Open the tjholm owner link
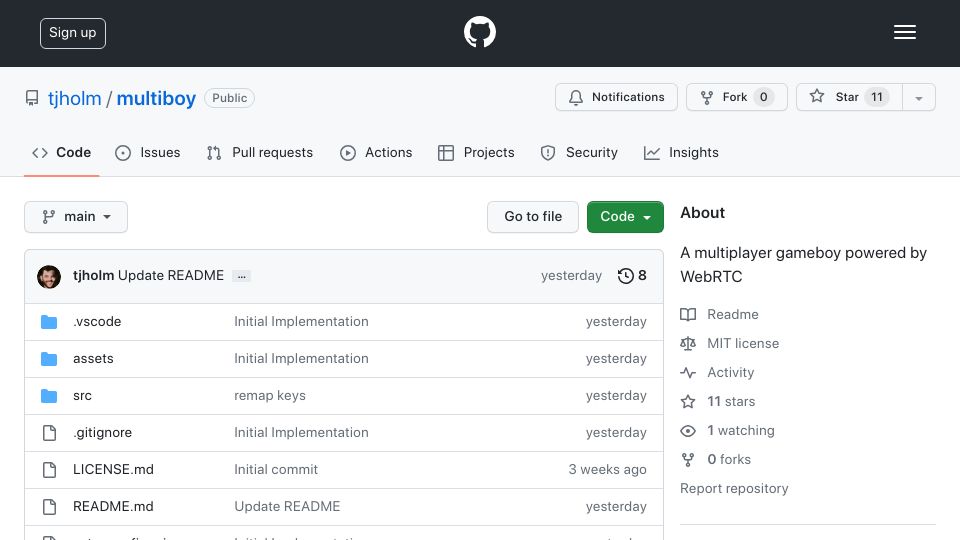Screen dimensions: 960x540 75,98
